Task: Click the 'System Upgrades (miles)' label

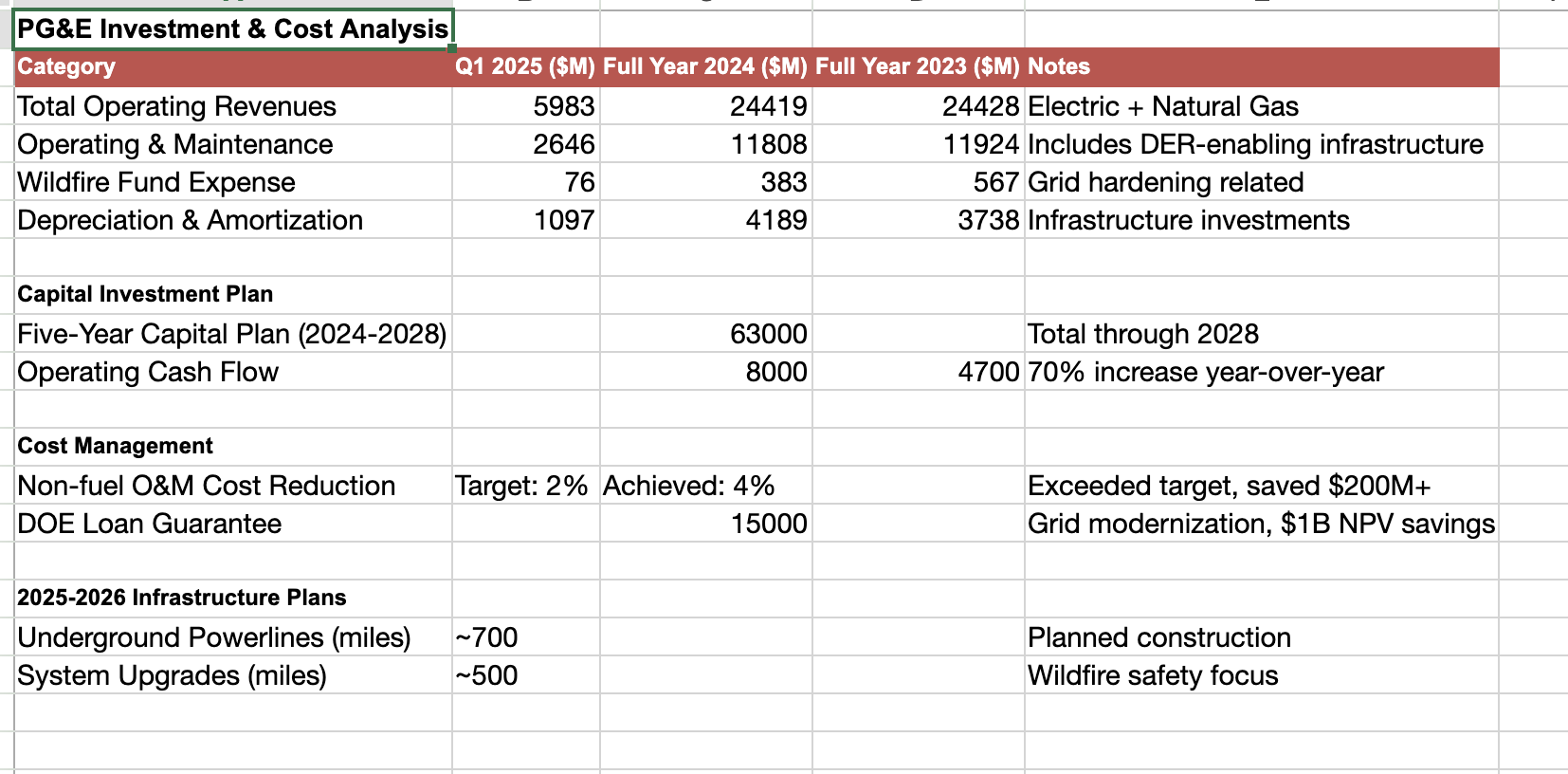Action: tap(173, 675)
